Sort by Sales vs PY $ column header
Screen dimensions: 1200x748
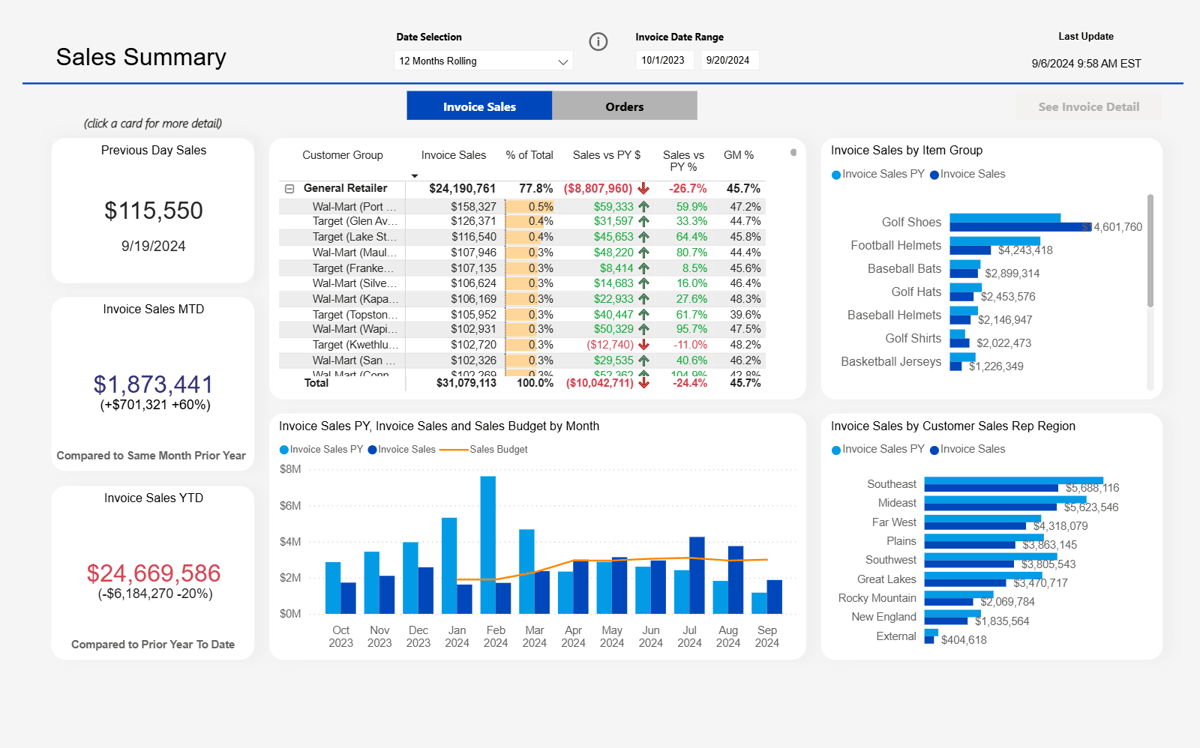click(606, 155)
